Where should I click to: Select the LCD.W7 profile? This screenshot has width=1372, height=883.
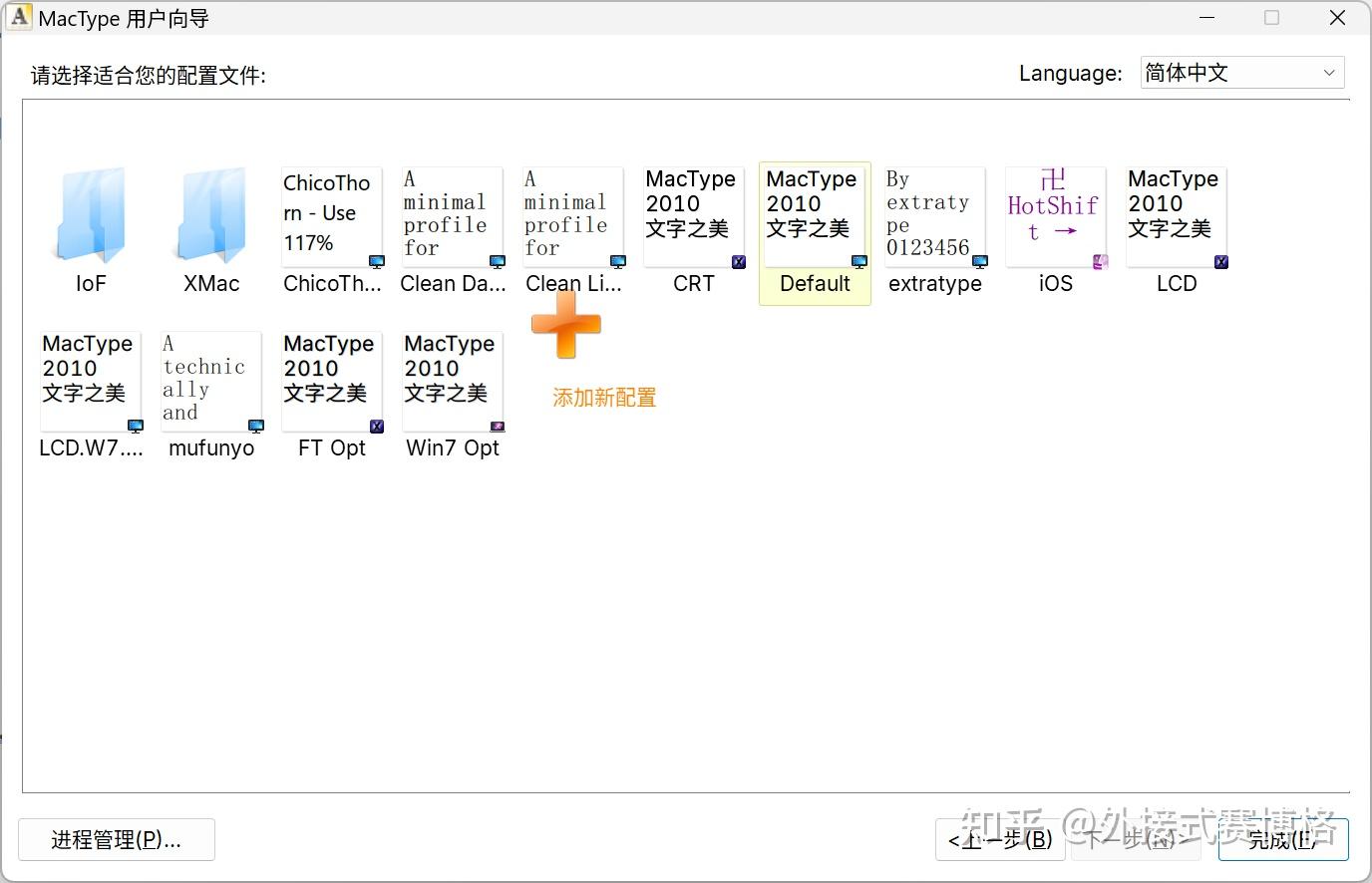(90, 381)
